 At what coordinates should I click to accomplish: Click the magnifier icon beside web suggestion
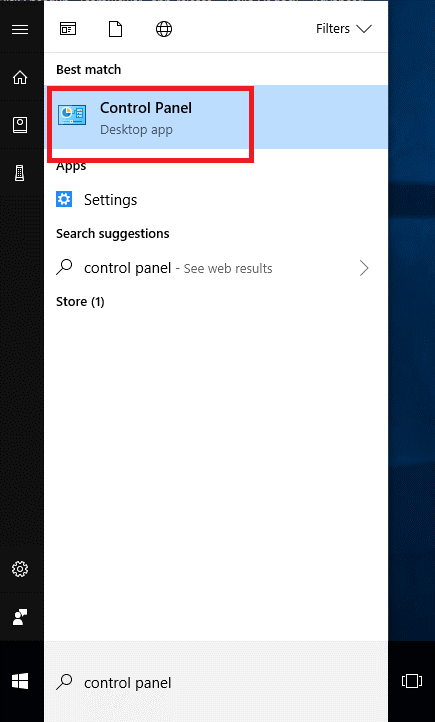[64, 267]
